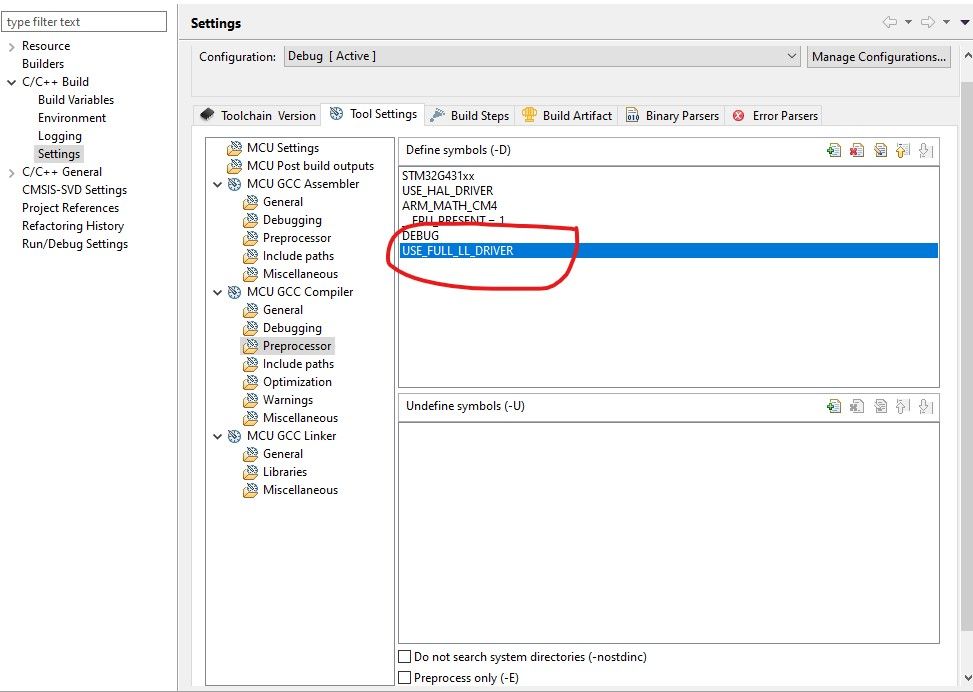Open Refactoring History page

point(73,226)
